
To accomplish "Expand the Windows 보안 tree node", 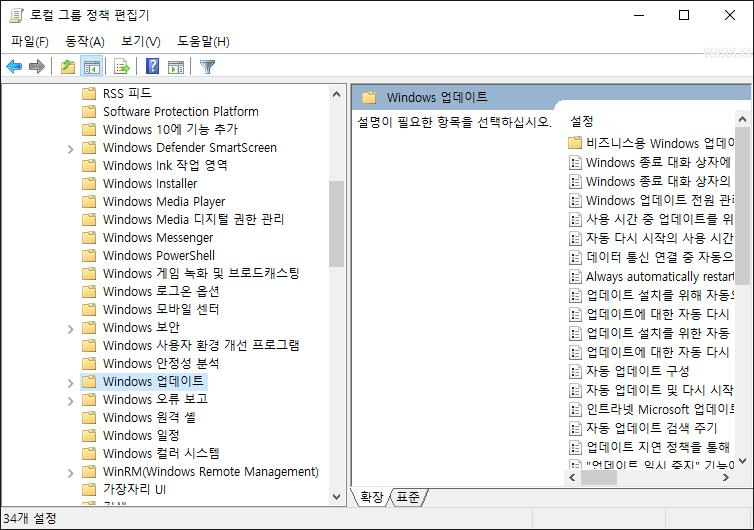I will point(71,329).
